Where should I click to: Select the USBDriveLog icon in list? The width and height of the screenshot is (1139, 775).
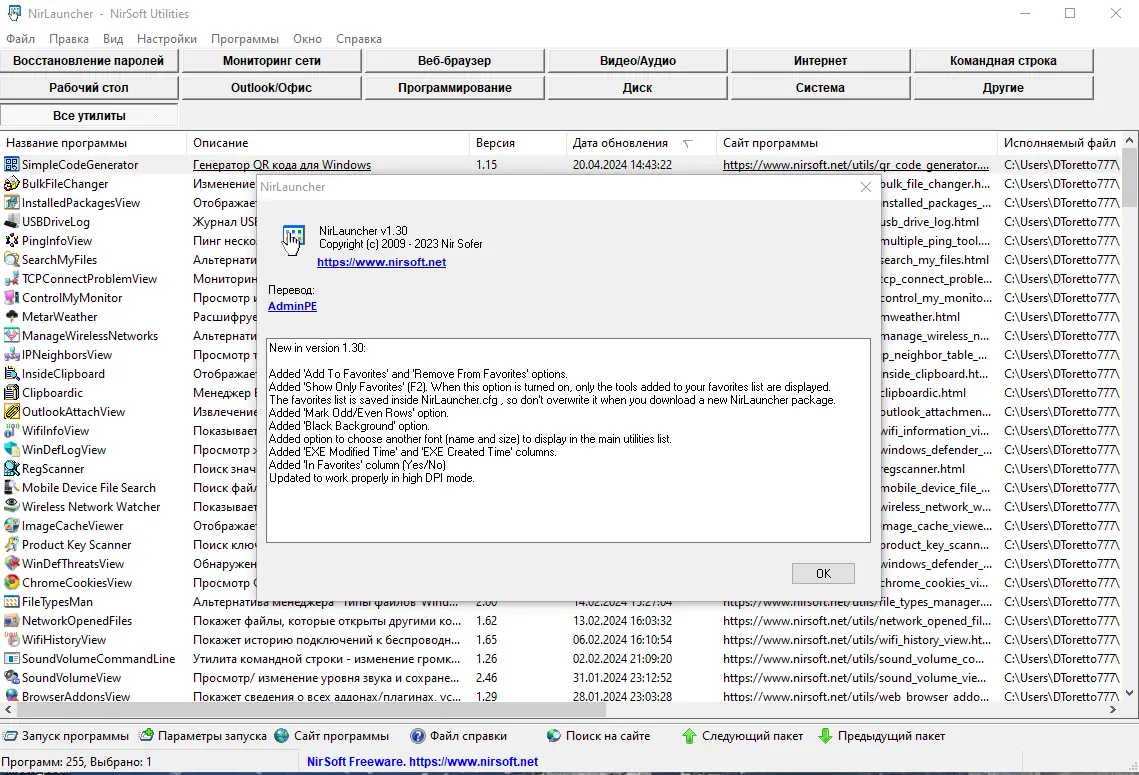pyautogui.click(x=12, y=222)
